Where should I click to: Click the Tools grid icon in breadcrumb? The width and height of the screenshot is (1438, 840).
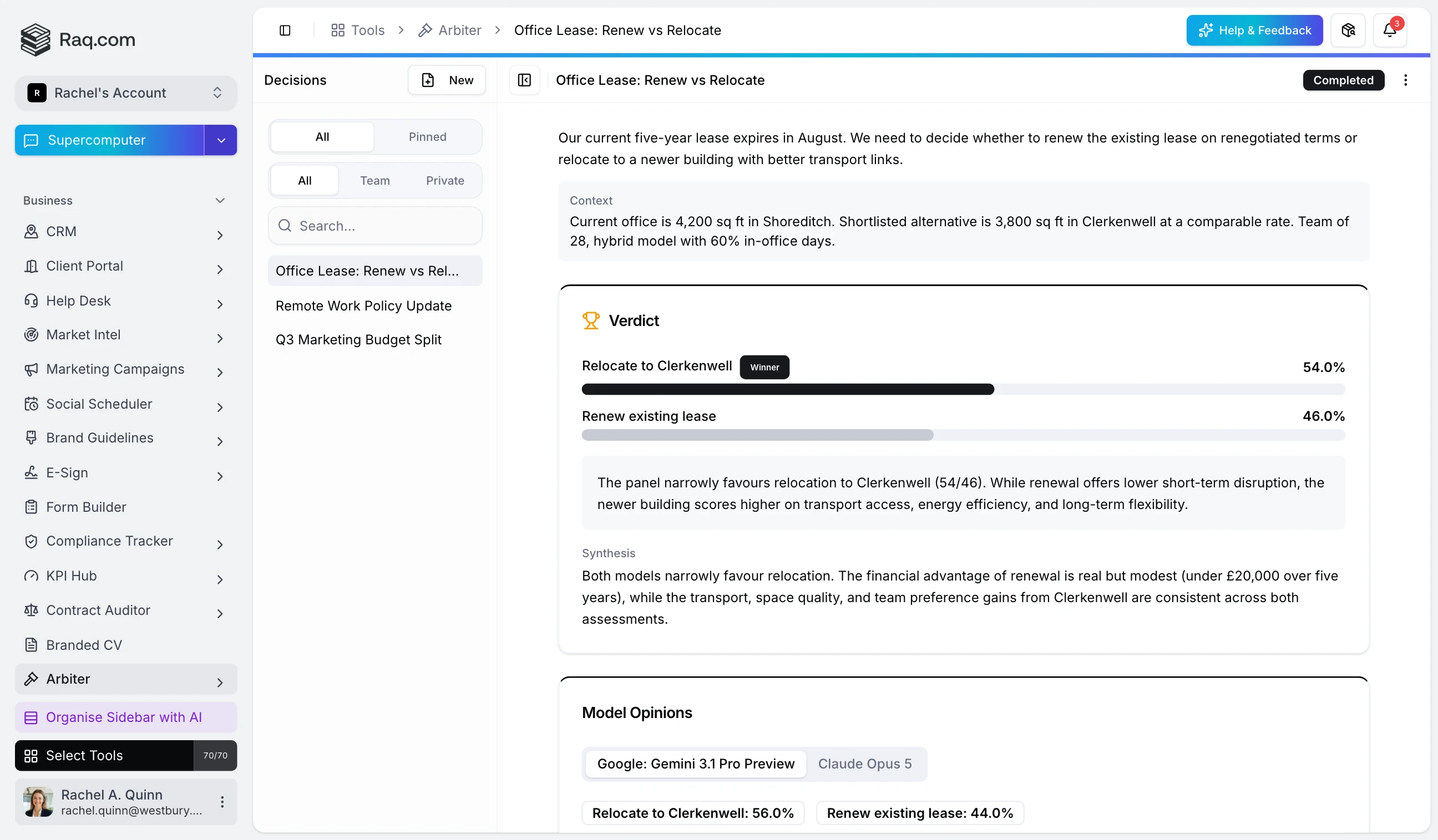pos(338,30)
